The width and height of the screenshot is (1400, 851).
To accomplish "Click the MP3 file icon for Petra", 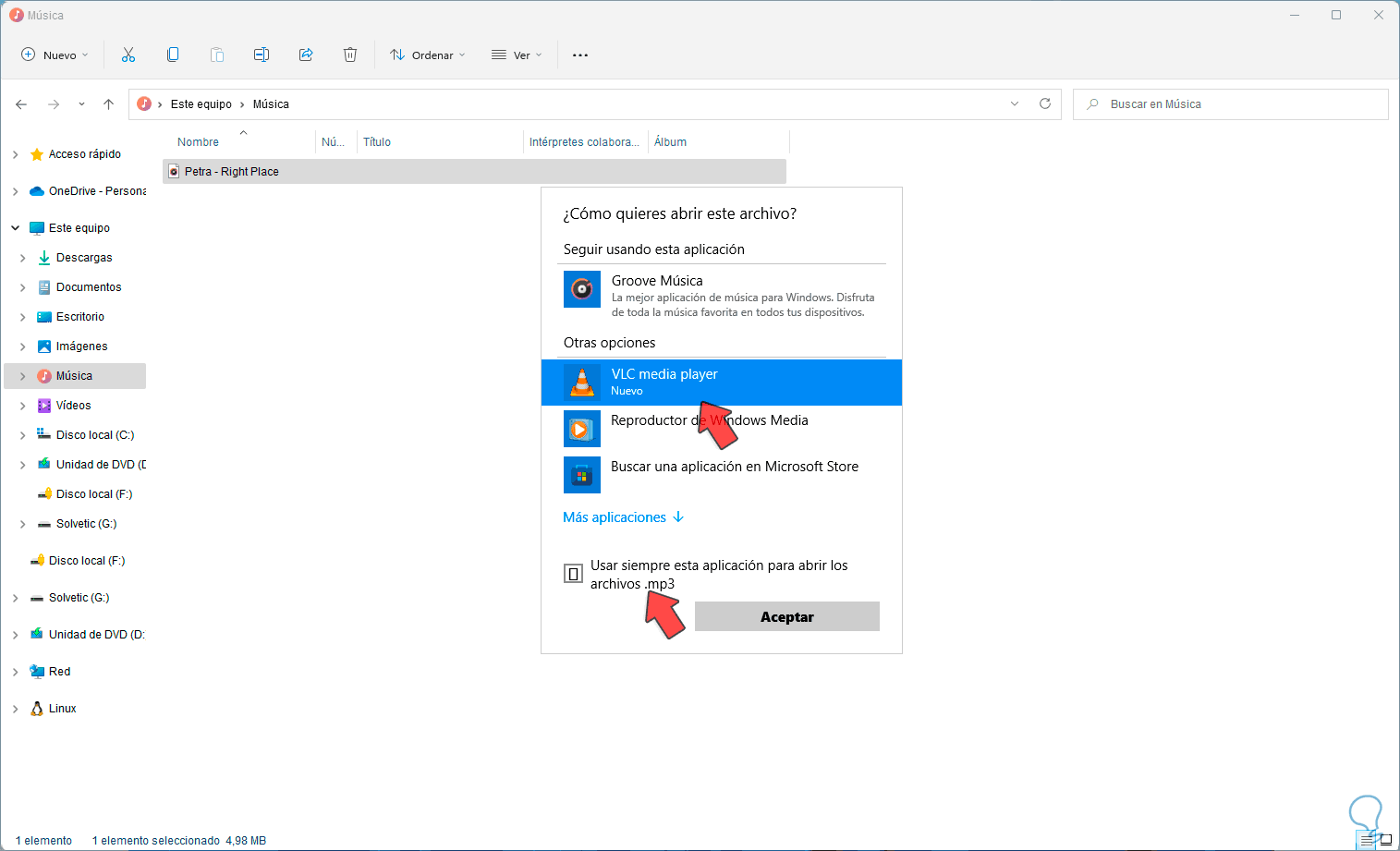I will coord(174,172).
